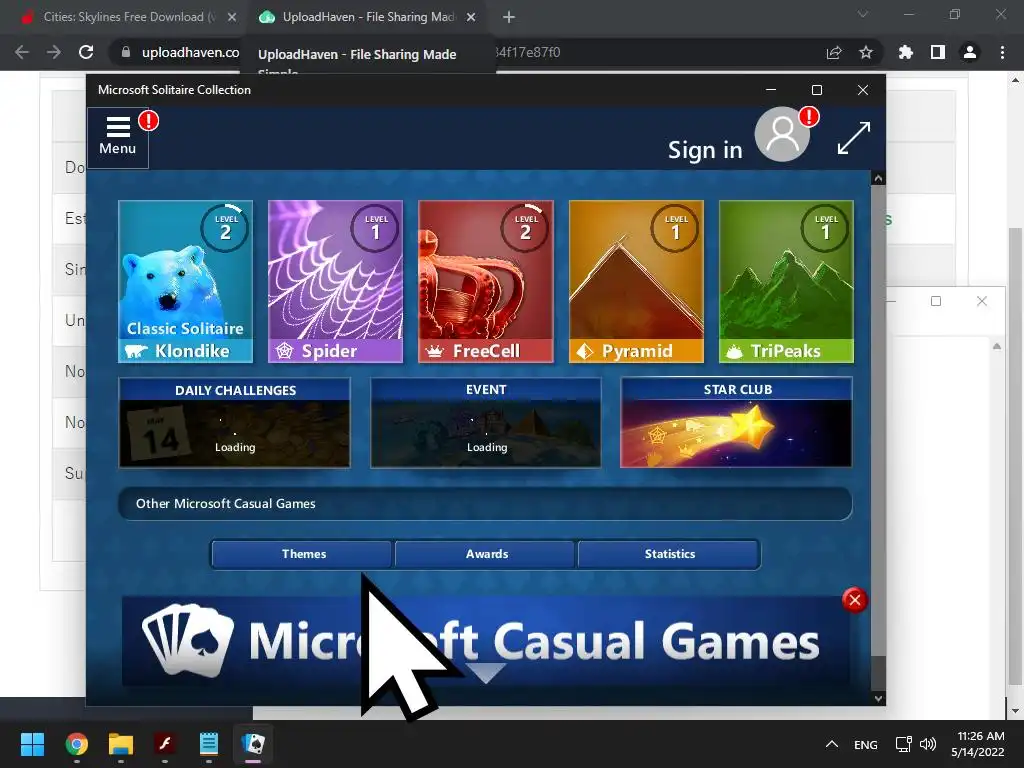Reload the uploadhaven page
The height and width of the screenshot is (768, 1024).
(x=86, y=52)
